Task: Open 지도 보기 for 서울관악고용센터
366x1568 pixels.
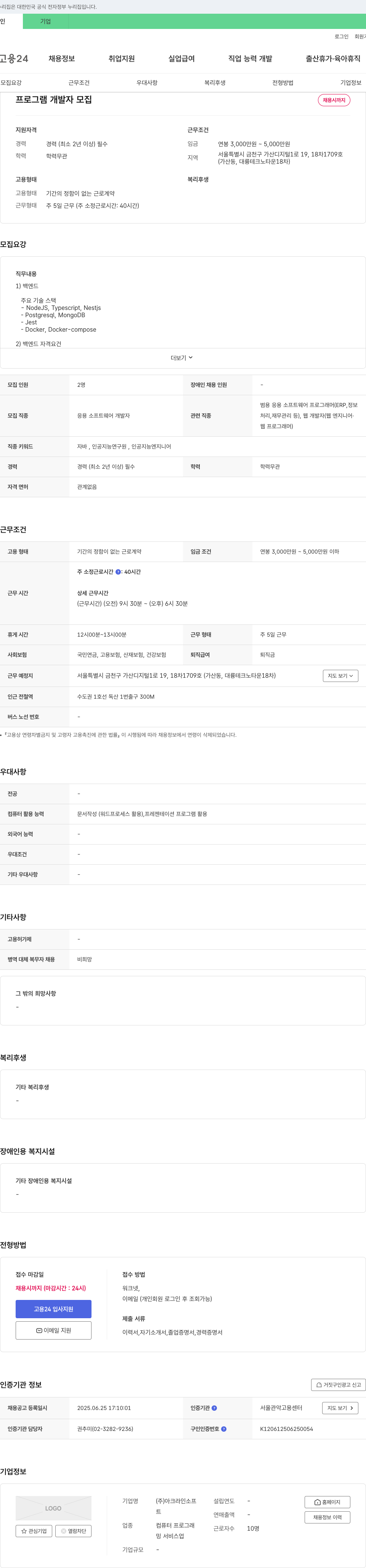Action: coord(340,1408)
